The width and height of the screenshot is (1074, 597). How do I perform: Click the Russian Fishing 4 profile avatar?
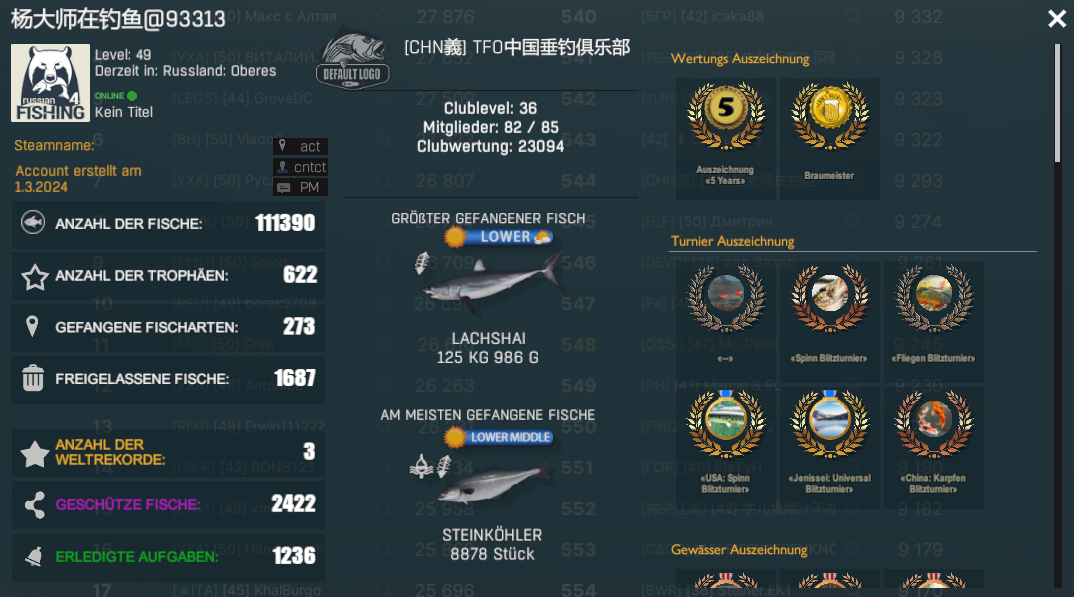(x=50, y=83)
